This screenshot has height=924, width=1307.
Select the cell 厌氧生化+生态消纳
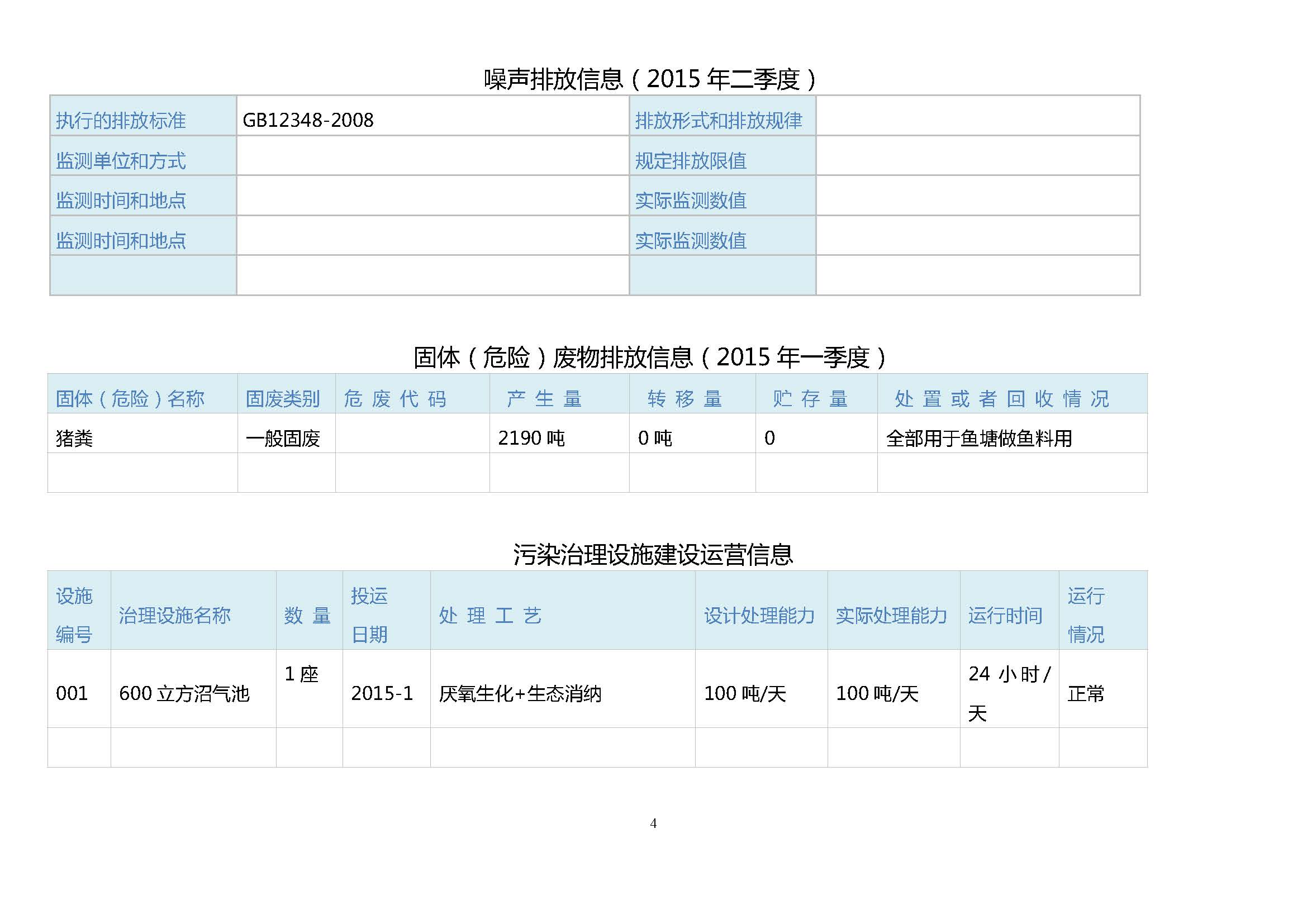click(x=520, y=693)
